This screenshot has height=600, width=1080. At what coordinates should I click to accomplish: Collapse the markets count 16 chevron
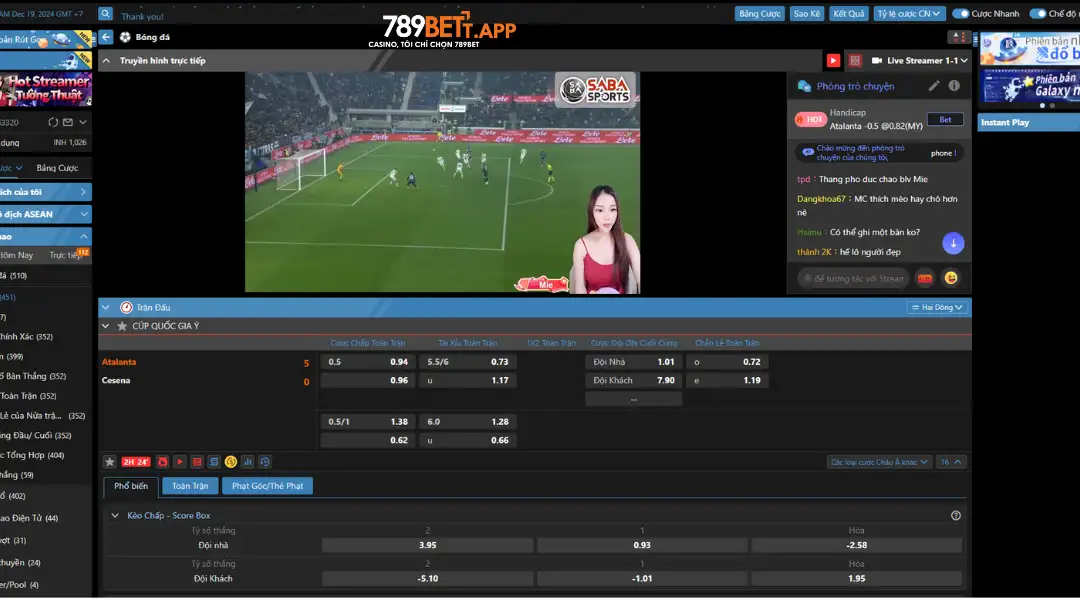point(952,462)
